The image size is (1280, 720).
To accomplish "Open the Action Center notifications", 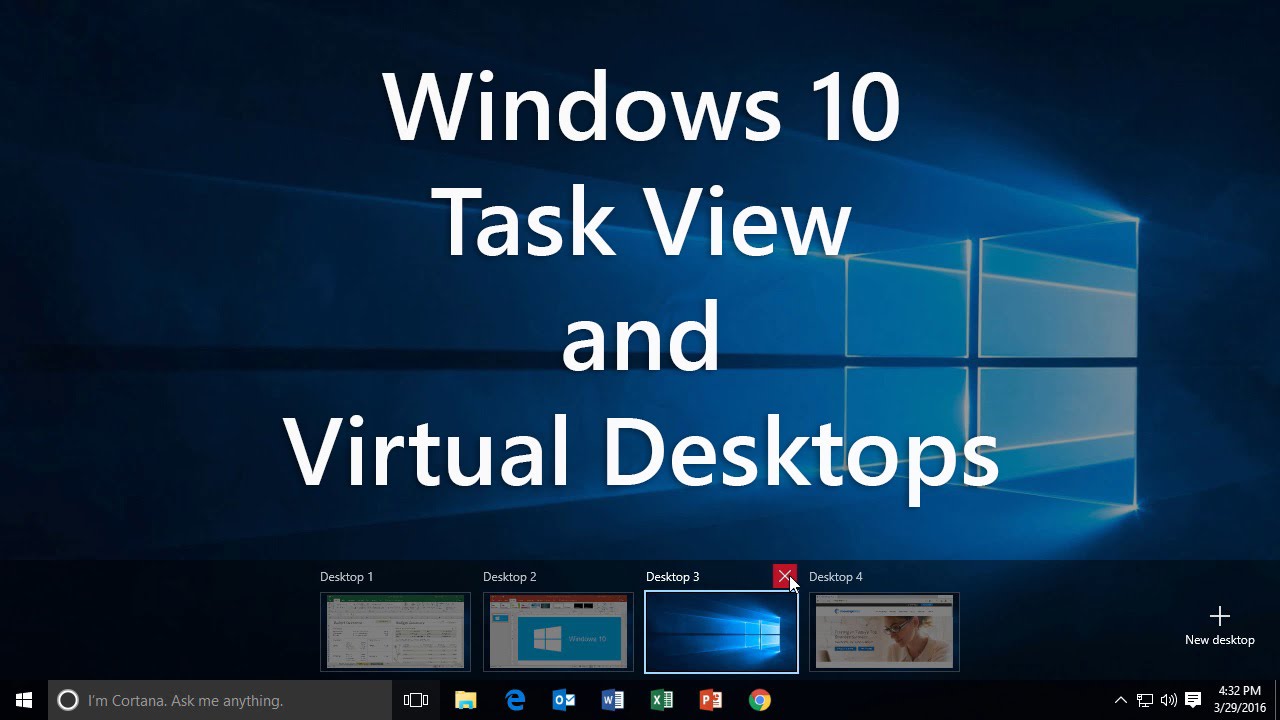I will pos(1192,700).
